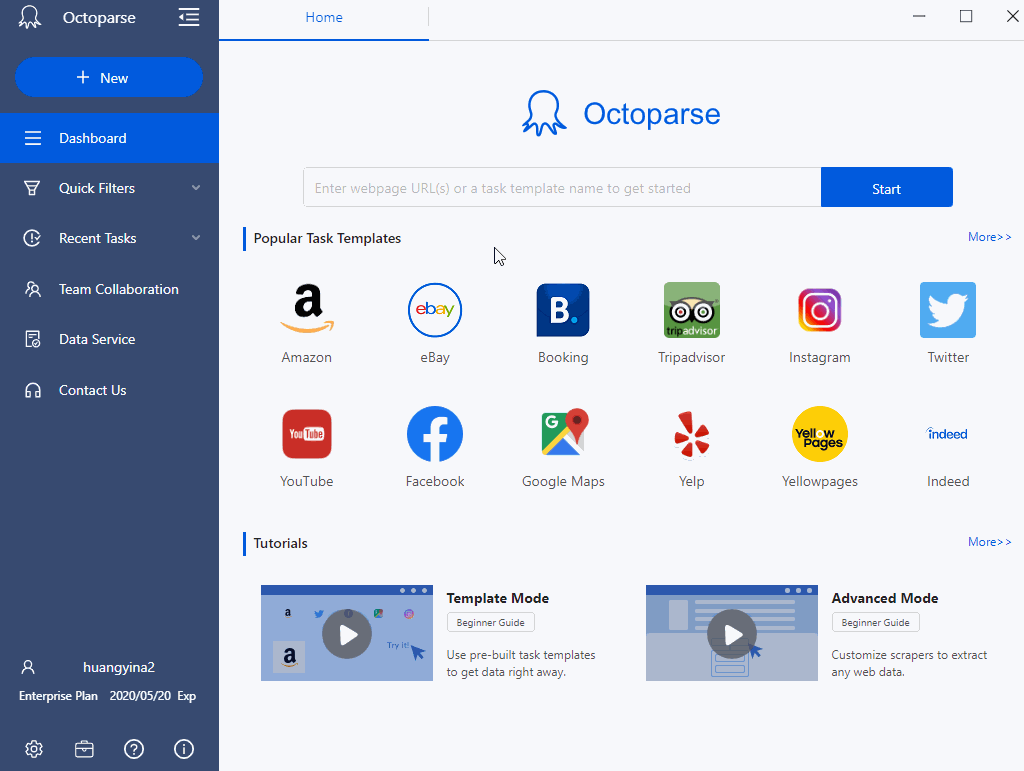Play the Template Mode tutorial video
Viewport: 1024px width, 771px height.
(347, 633)
